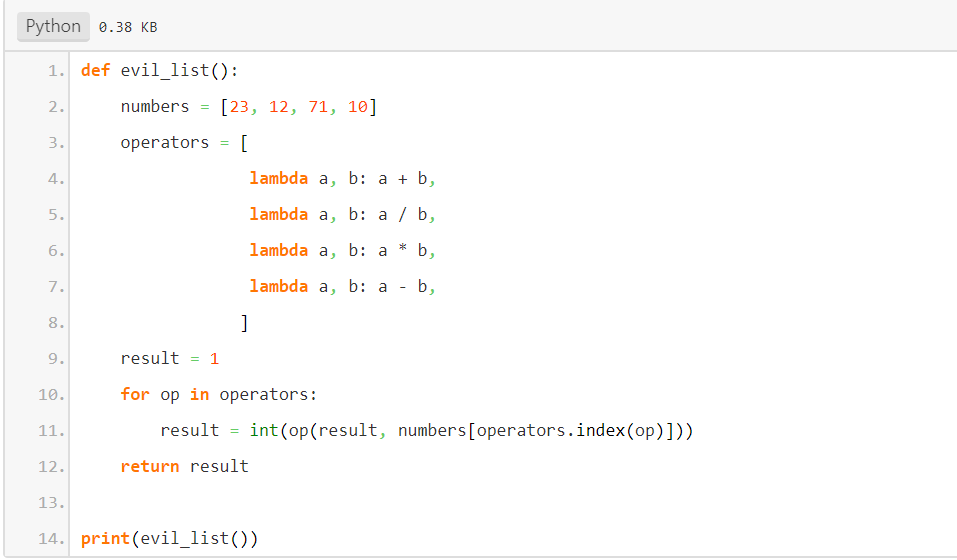
Task: Click the 0.38 KB file size label
Action: point(128,27)
